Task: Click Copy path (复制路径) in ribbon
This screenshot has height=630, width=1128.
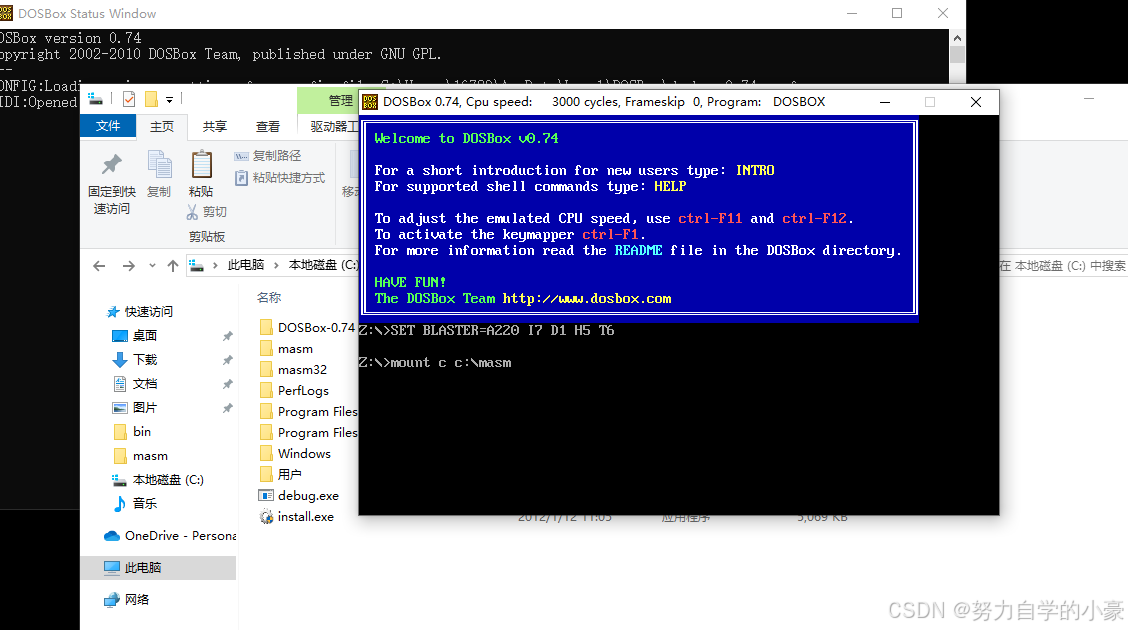Action: (x=268, y=156)
